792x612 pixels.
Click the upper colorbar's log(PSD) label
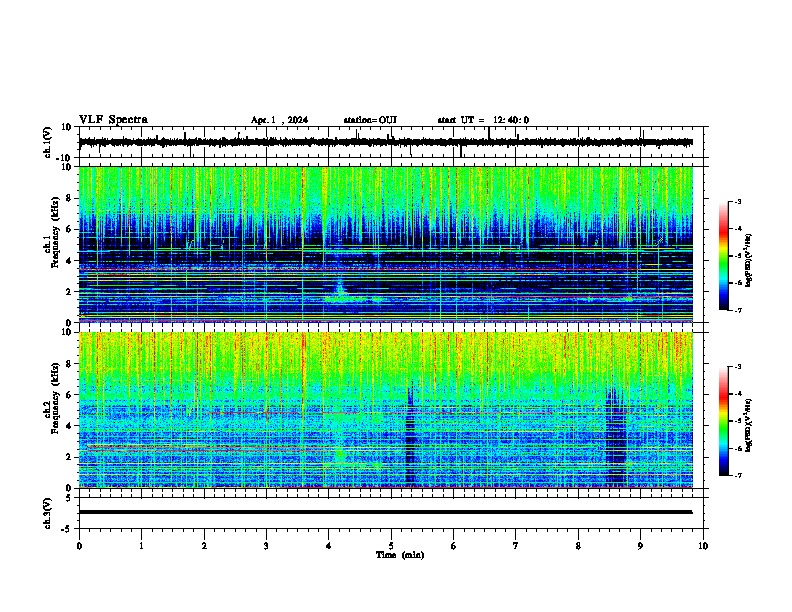(748, 260)
